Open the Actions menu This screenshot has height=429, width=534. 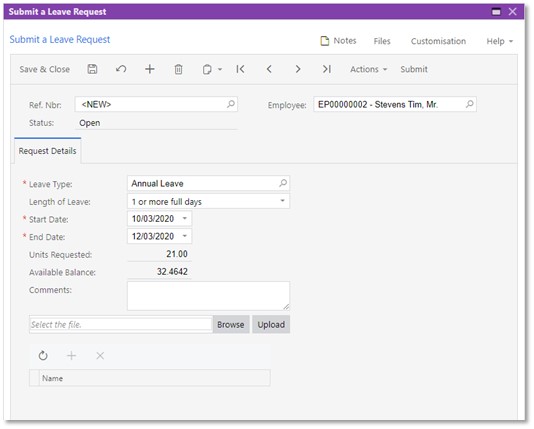(x=368, y=69)
